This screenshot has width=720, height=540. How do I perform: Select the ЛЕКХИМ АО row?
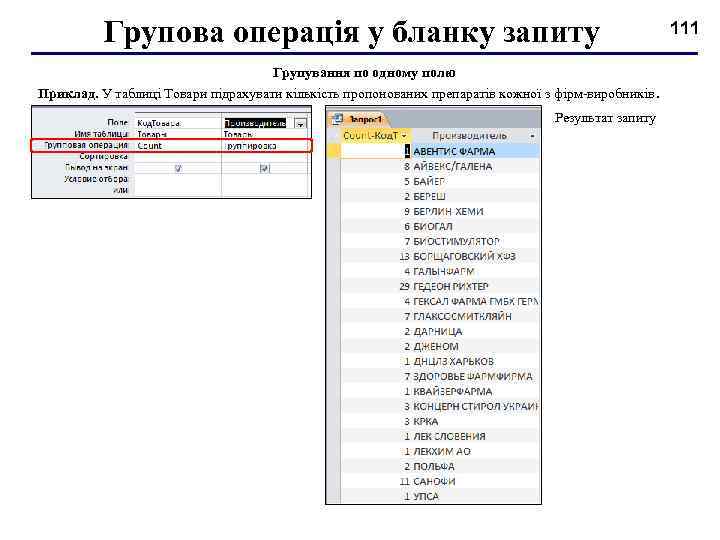[x=440, y=451]
